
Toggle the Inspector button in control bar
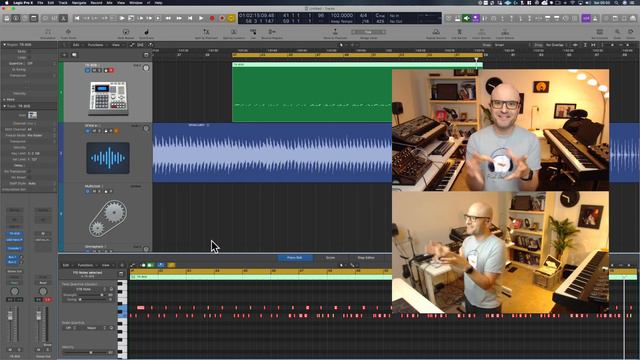coord(16,18)
